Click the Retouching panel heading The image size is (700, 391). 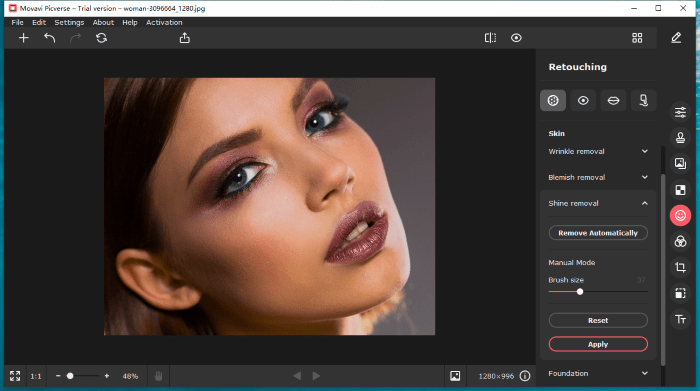point(577,67)
